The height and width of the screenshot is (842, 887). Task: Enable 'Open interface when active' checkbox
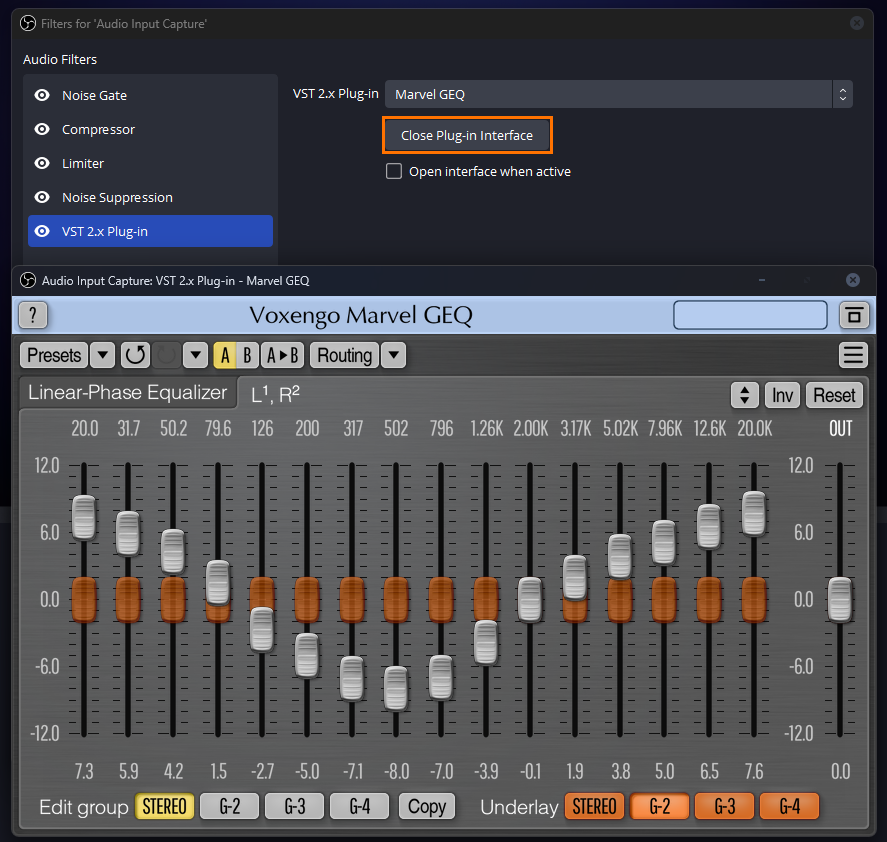pyautogui.click(x=394, y=171)
